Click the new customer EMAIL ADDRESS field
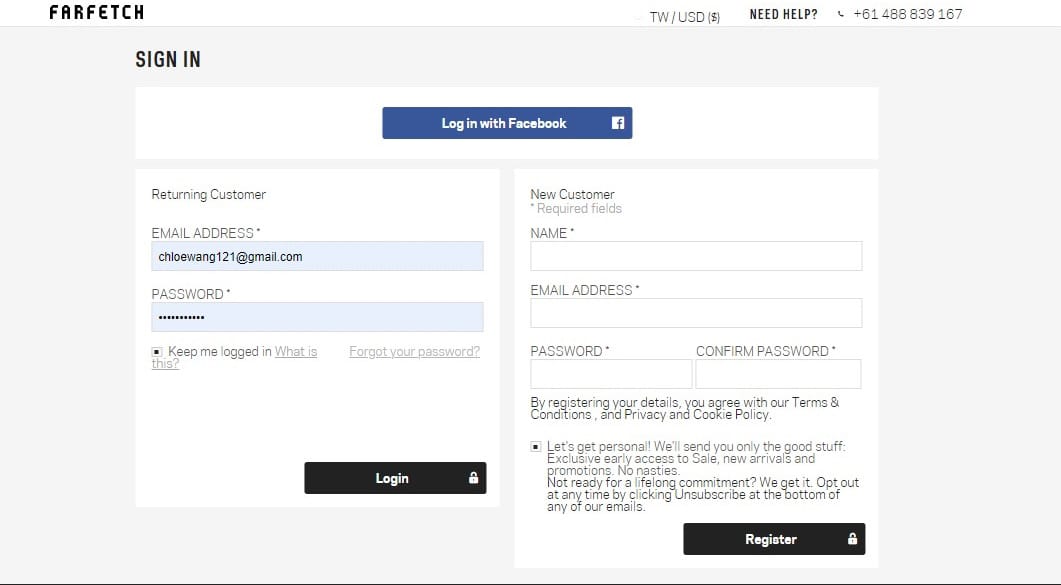This screenshot has height=585, width=1061. tap(696, 313)
